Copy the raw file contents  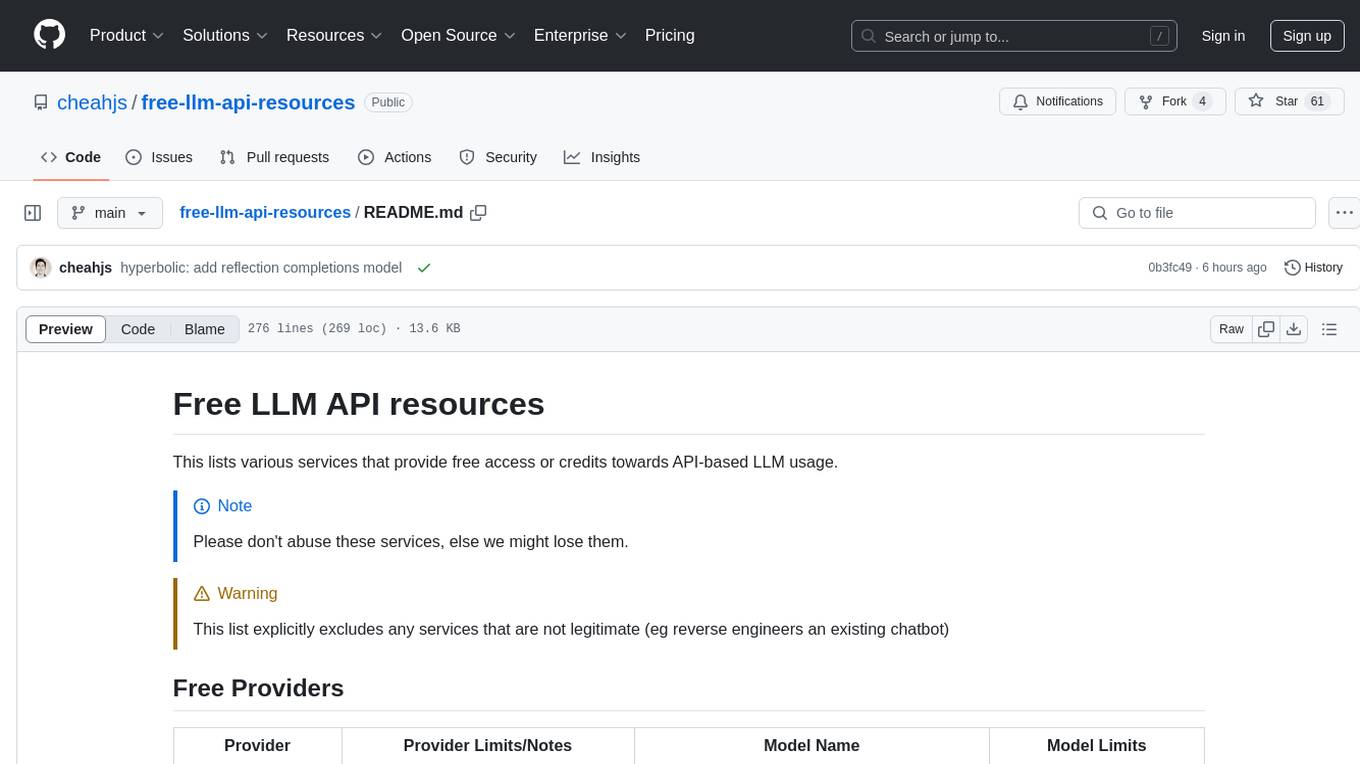tap(1266, 329)
